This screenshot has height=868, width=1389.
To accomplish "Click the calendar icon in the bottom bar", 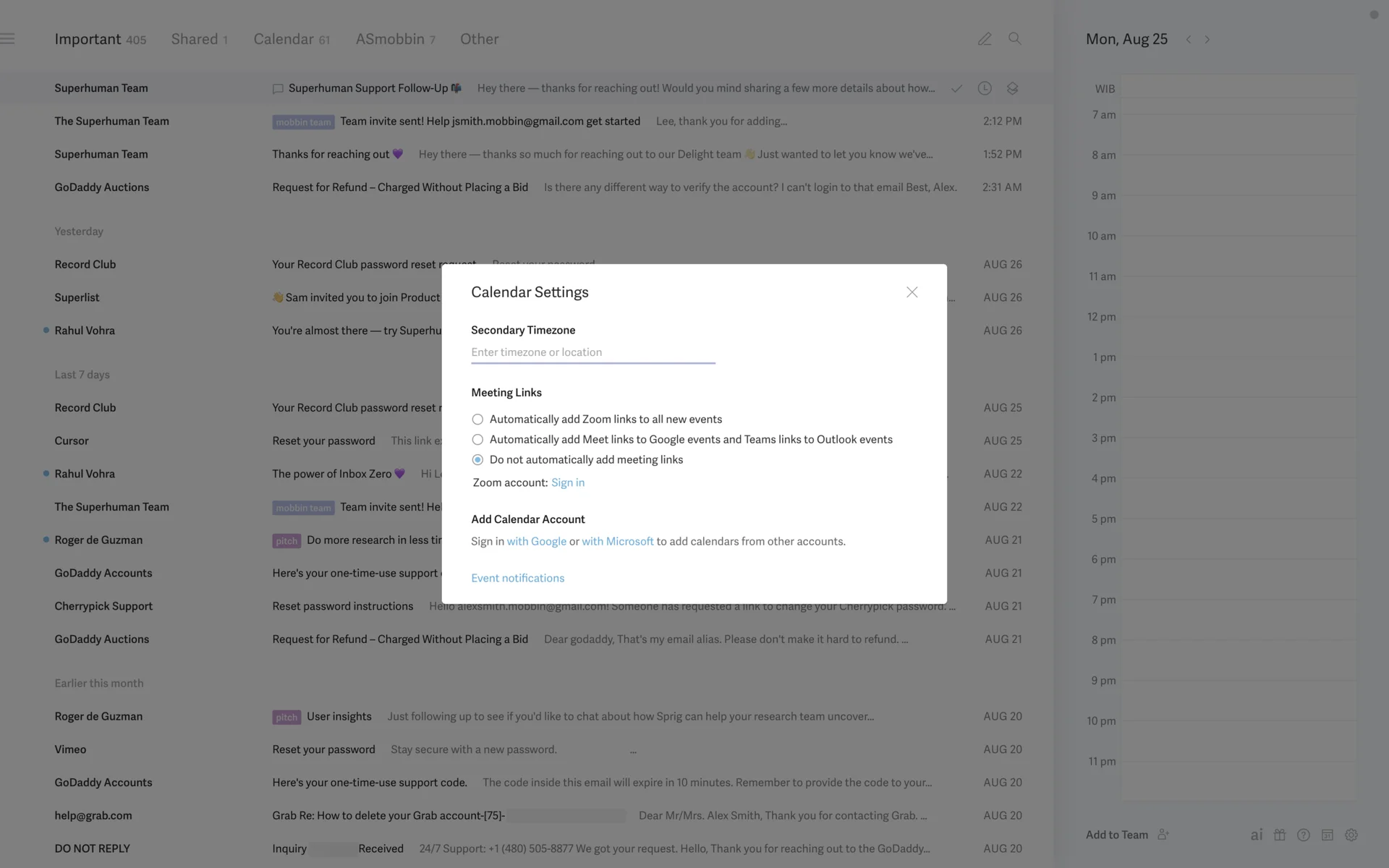I will point(1327,835).
